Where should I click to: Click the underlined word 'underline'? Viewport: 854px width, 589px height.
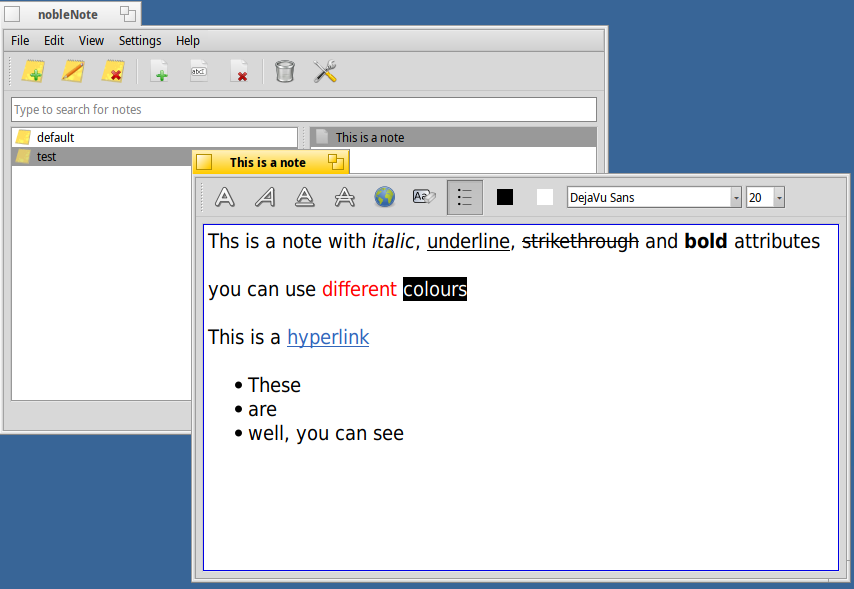click(x=468, y=241)
